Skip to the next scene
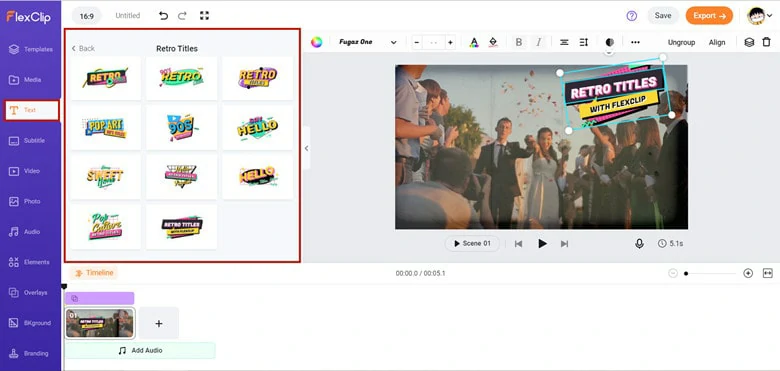The height and width of the screenshot is (371, 780). tap(564, 244)
